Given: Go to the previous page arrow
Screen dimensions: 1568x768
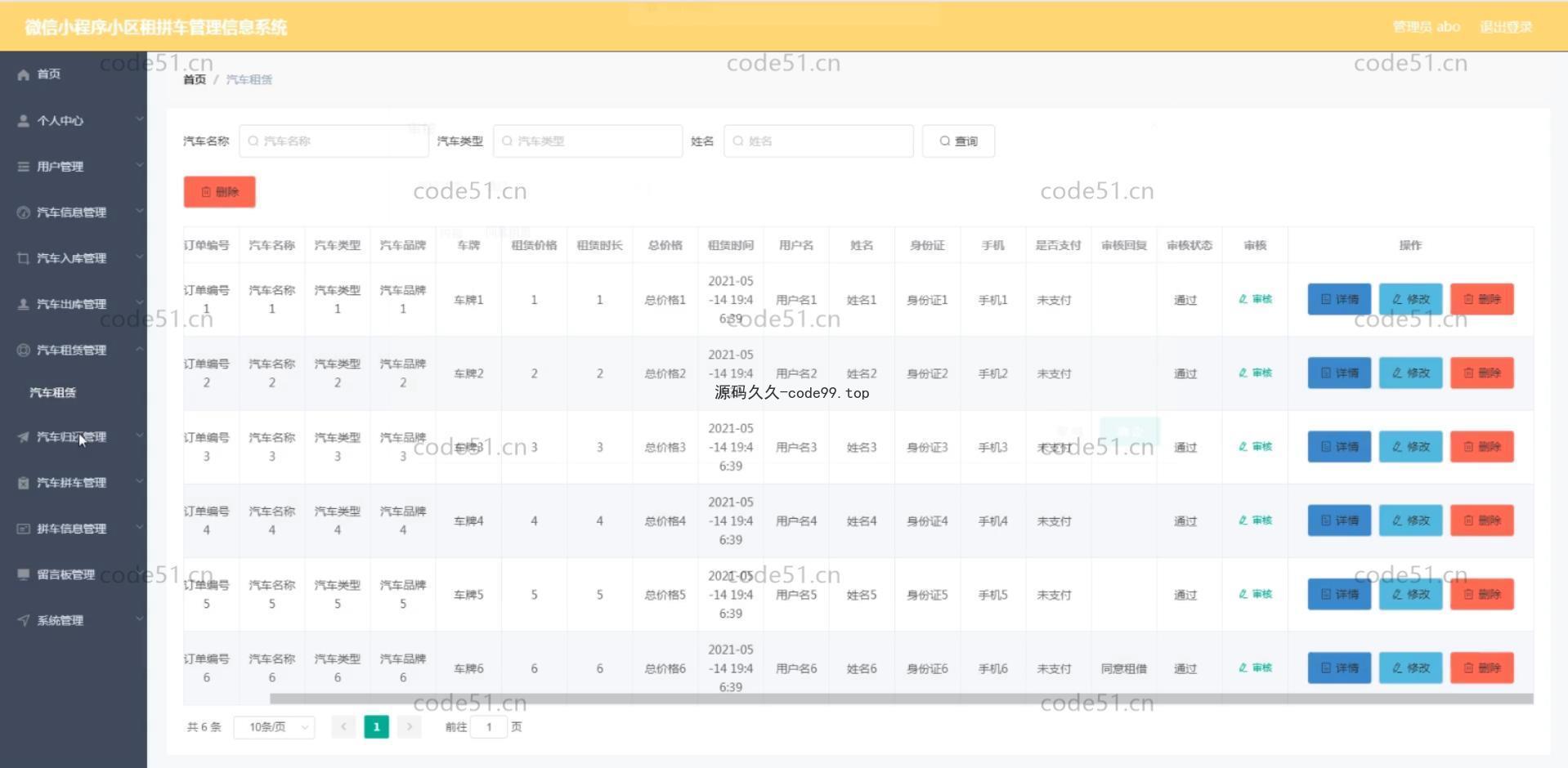Looking at the screenshot, I should (x=343, y=726).
